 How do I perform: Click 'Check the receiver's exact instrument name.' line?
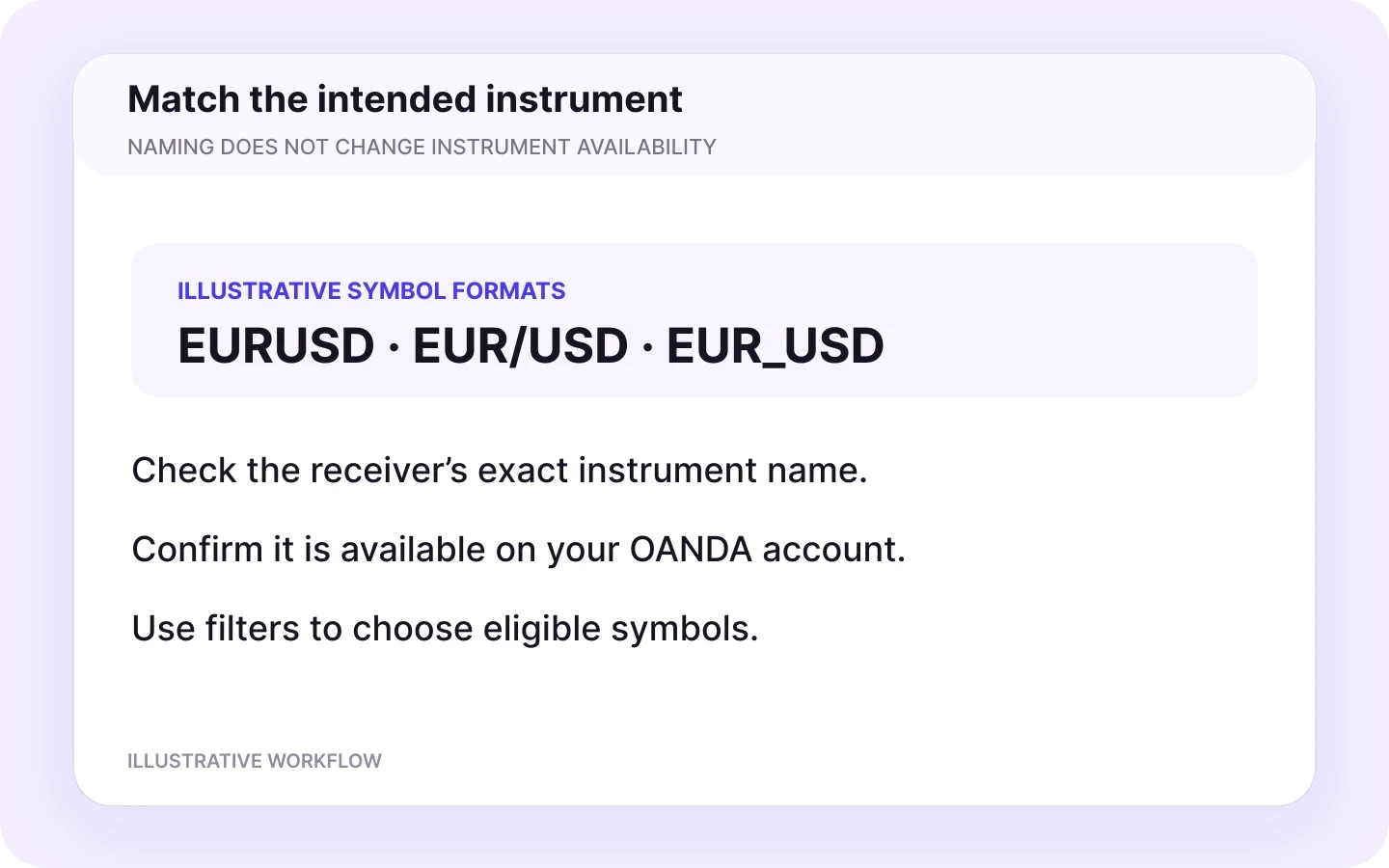tap(500, 471)
